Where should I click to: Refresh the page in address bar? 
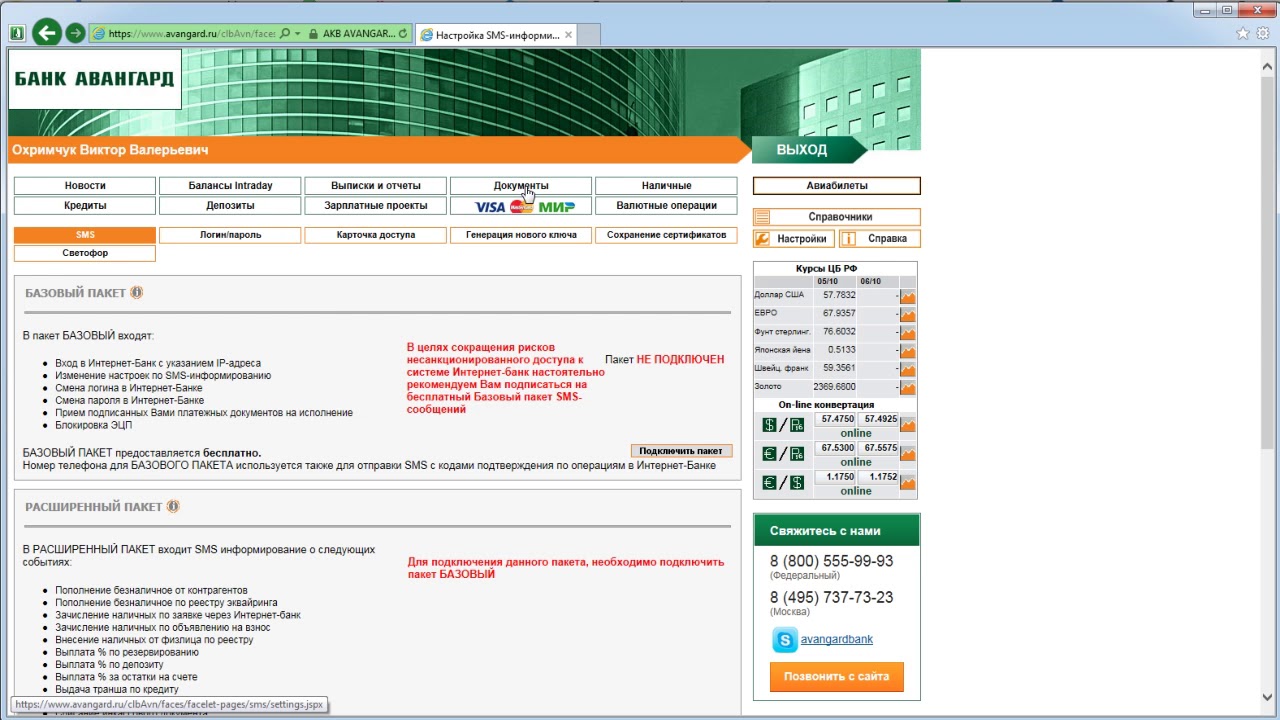coord(403,33)
